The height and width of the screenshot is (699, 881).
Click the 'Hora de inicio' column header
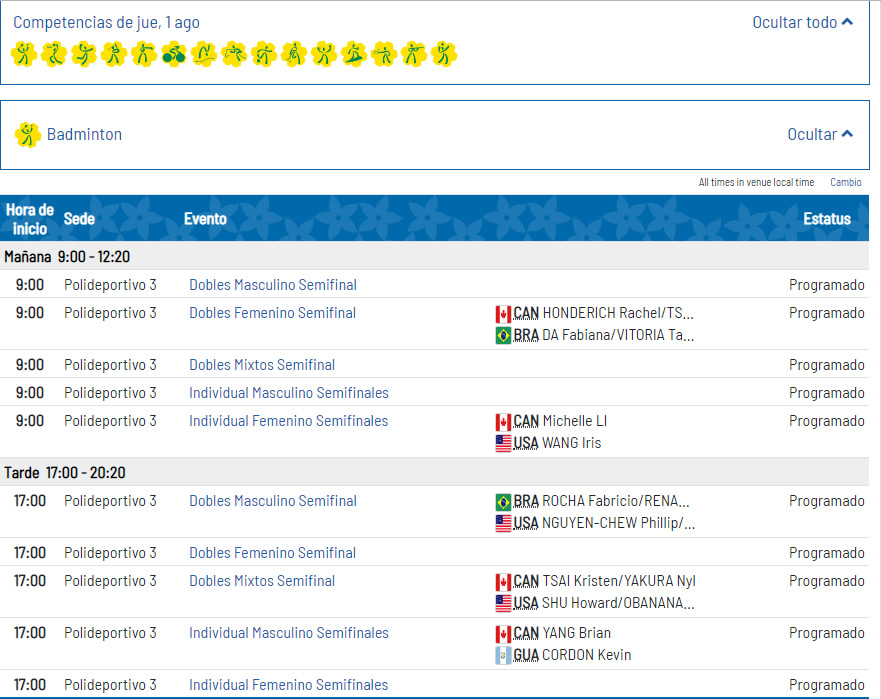click(30, 219)
